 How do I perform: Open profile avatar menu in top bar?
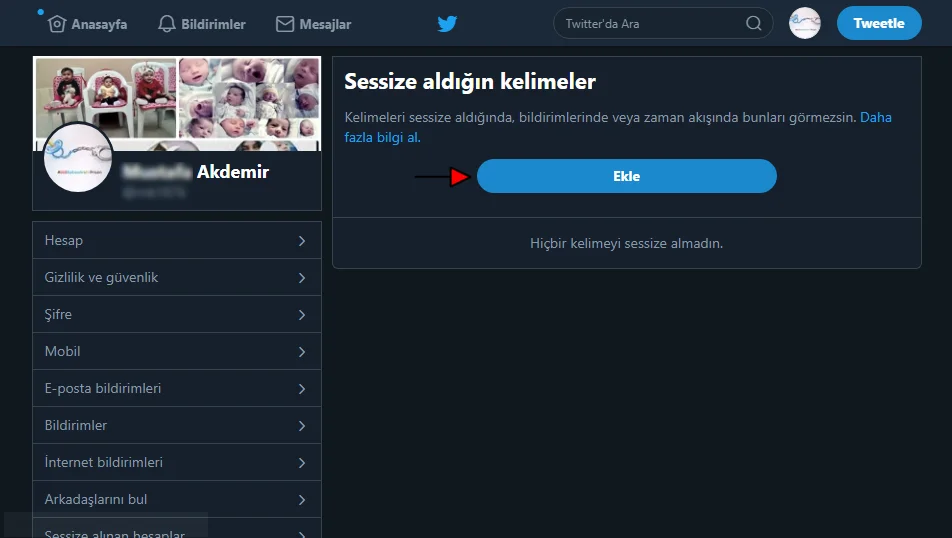pos(804,23)
